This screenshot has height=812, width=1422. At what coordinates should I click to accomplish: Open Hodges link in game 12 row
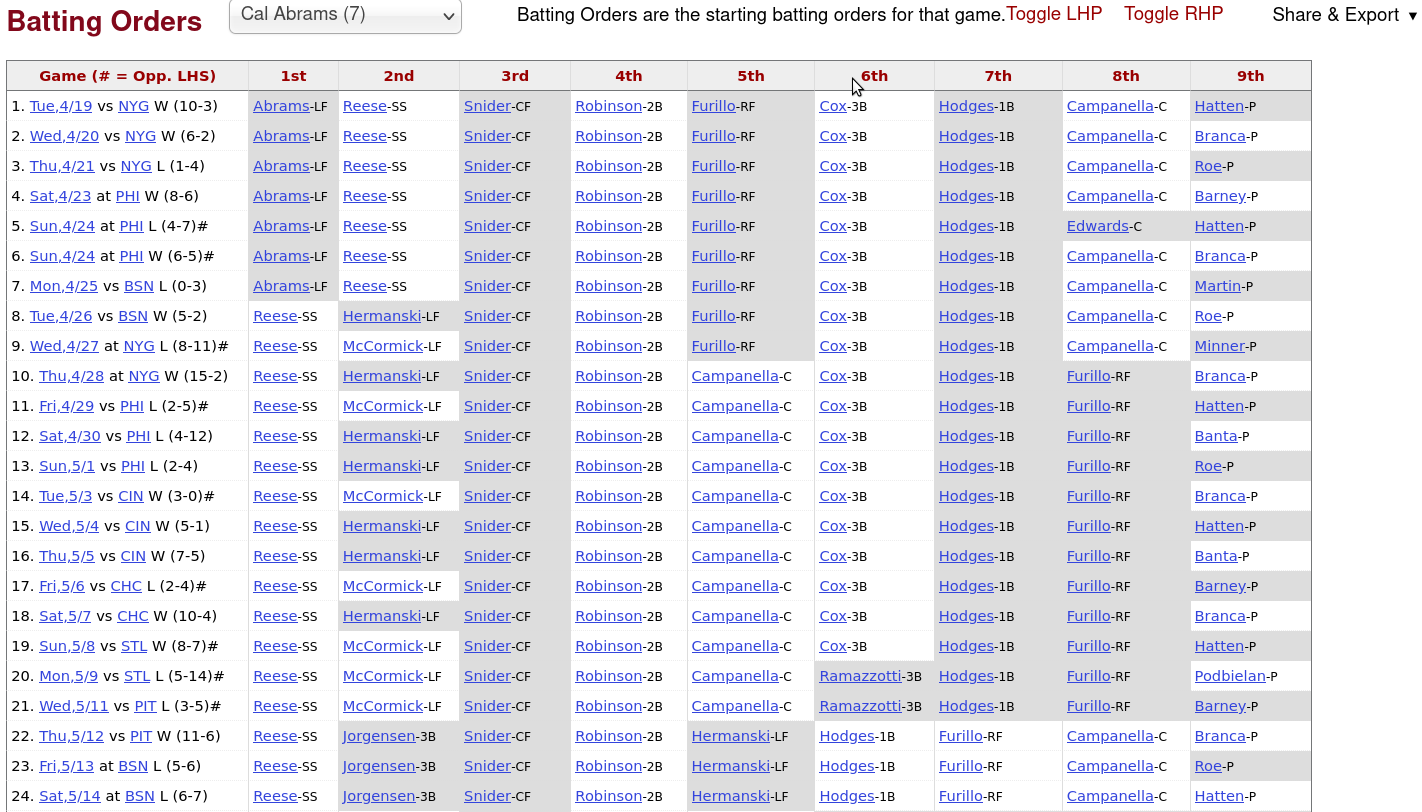click(966, 436)
